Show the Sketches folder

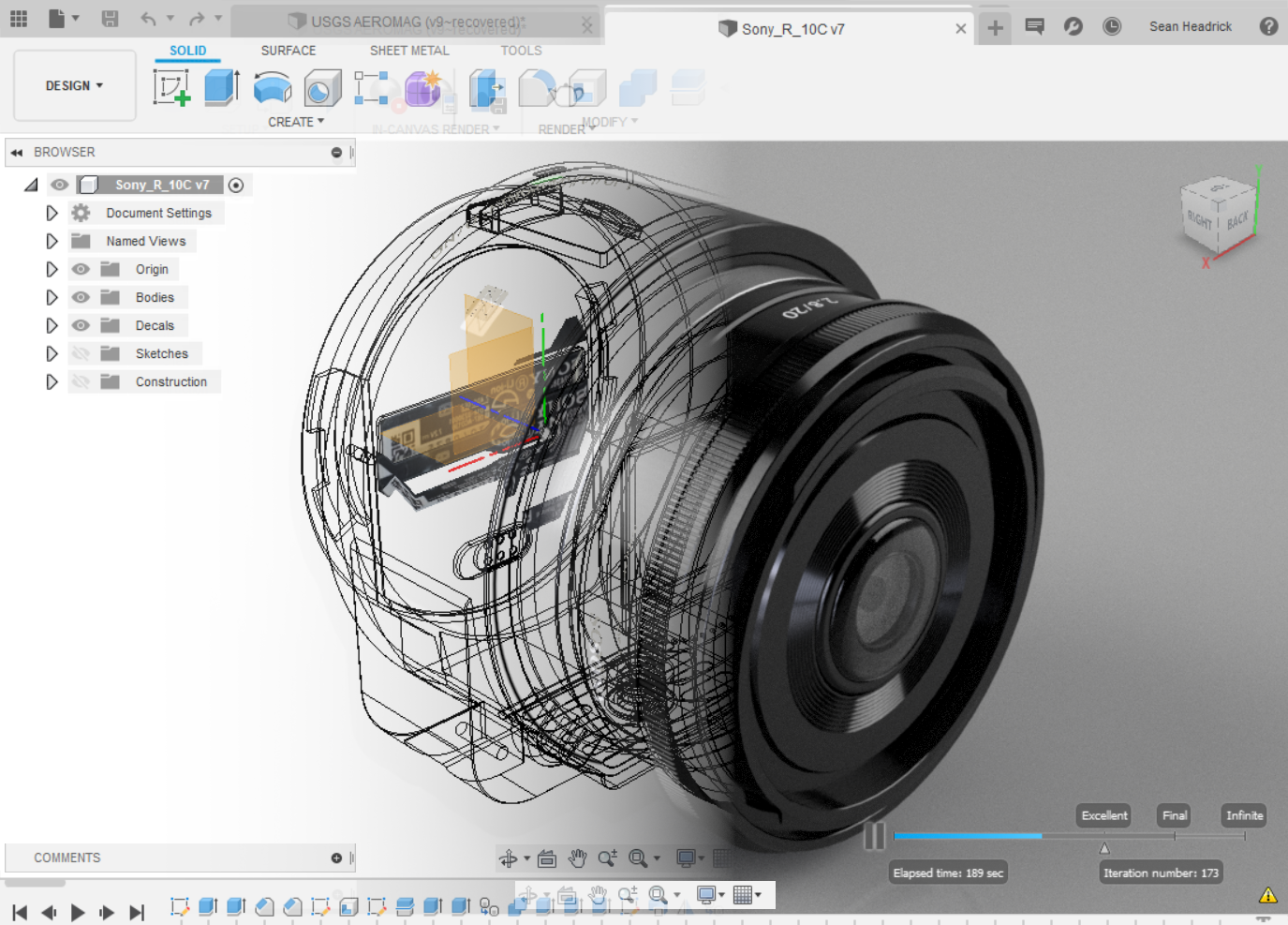point(81,353)
